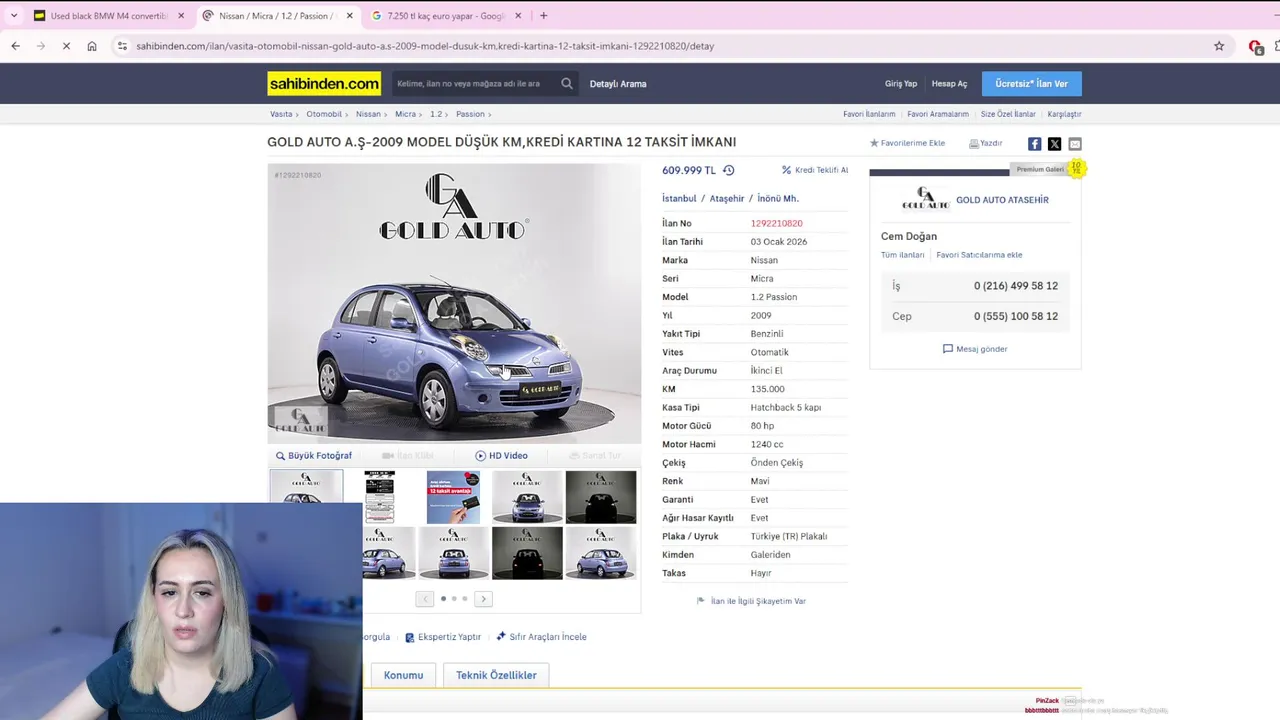Image resolution: width=1280 pixels, height=720 pixels.
Task: Click Gold Auto Atasehir store logo
Action: 925,199
